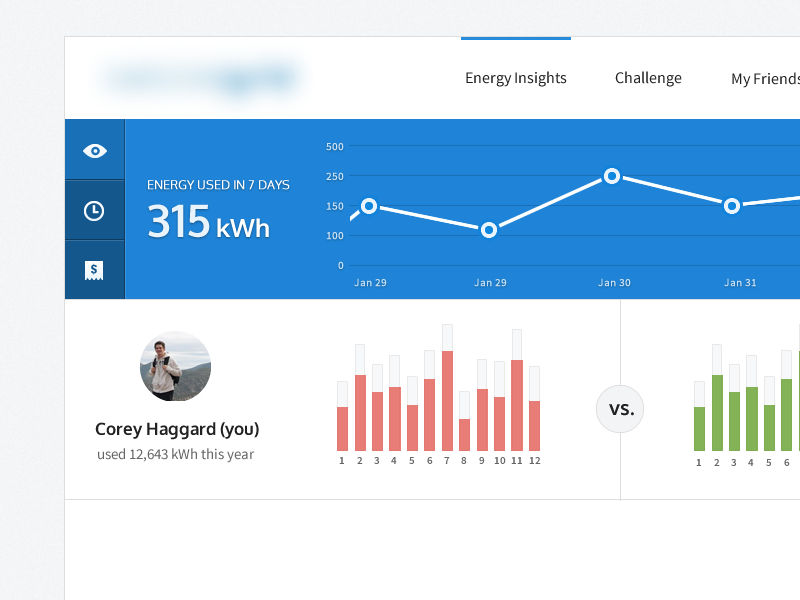Image resolution: width=800 pixels, height=600 pixels.
Task: Click the red bar for month 11
Action: coord(517,405)
